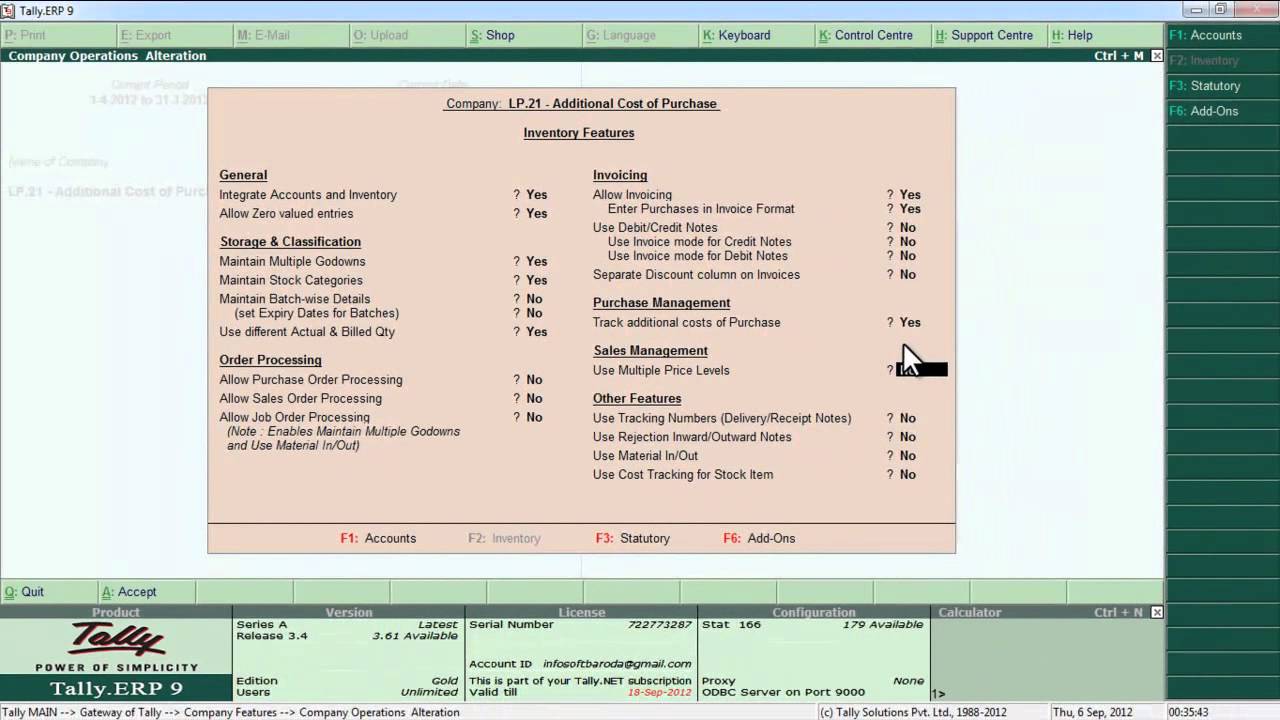The image size is (1280, 720).
Task: Toggle Maintain Multiple Godowns value
Action: (537, 262)
